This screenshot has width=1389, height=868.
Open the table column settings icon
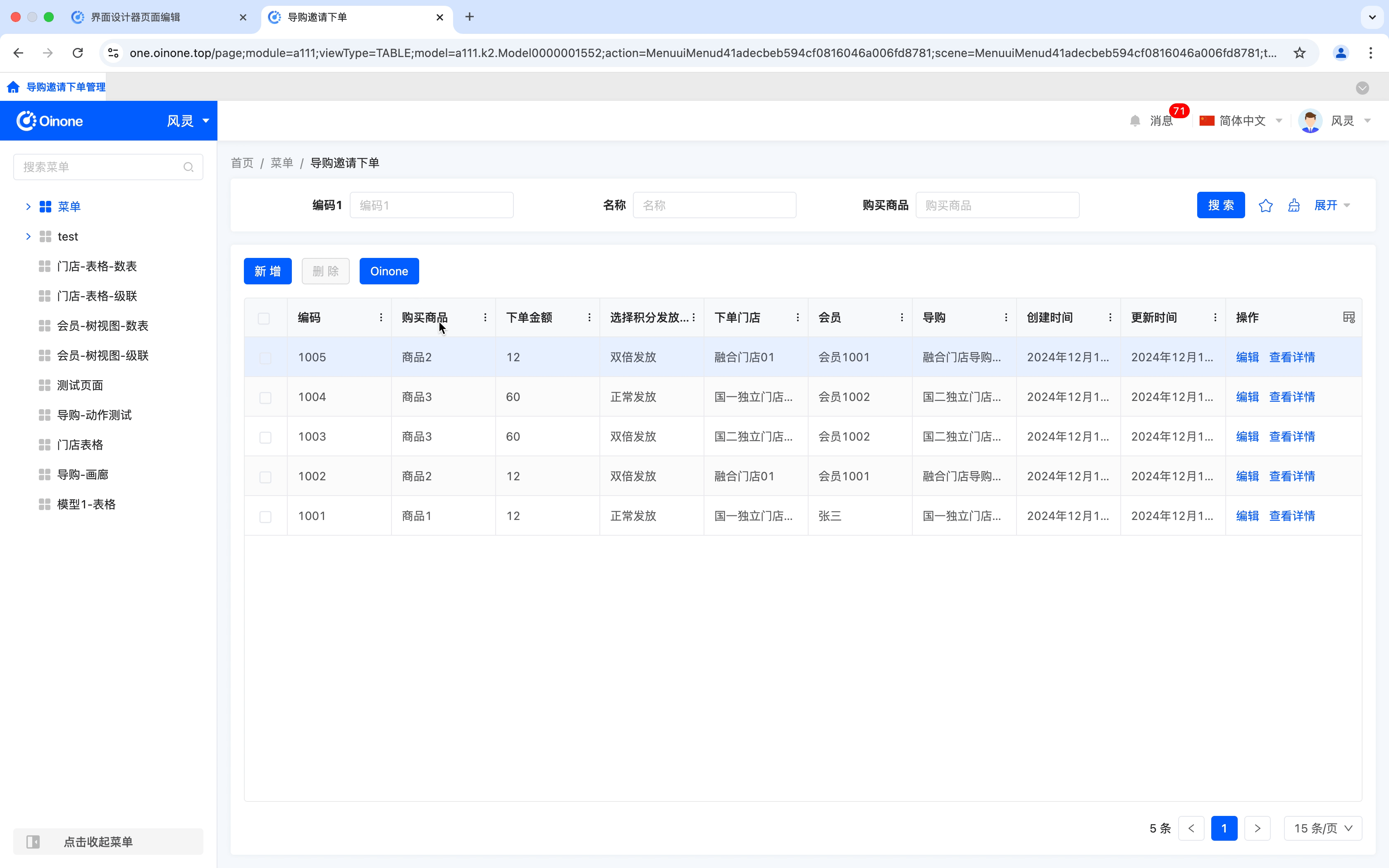click(x=1349, y=317)
